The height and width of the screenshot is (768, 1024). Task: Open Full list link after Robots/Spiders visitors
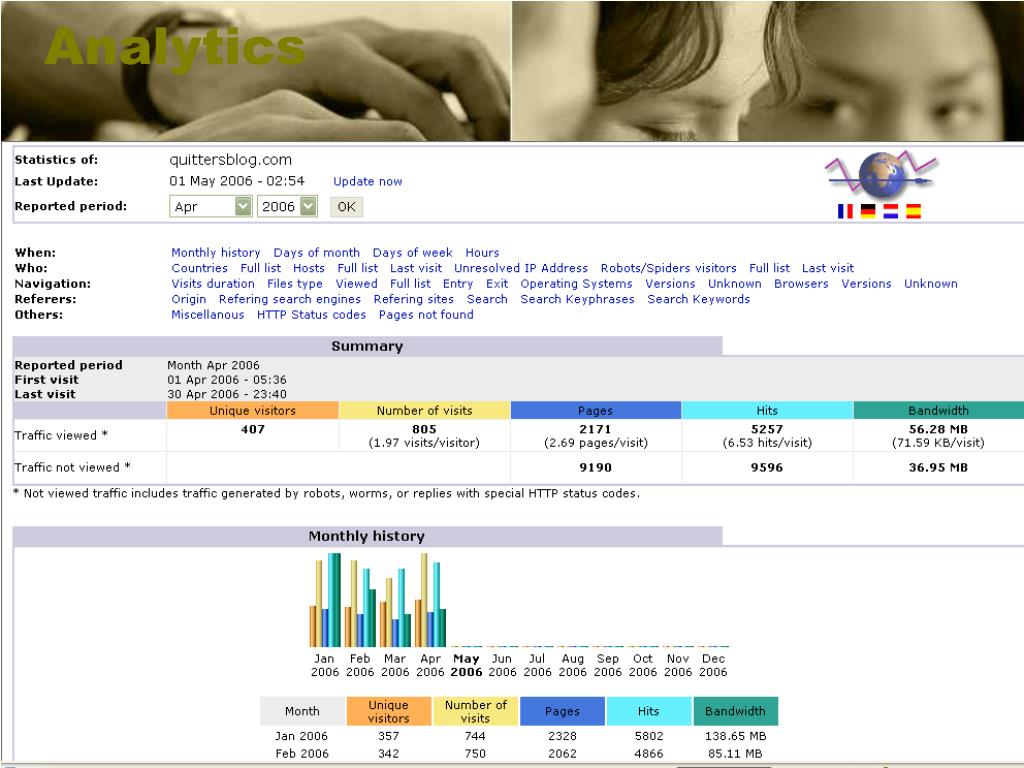click(769, 268)
